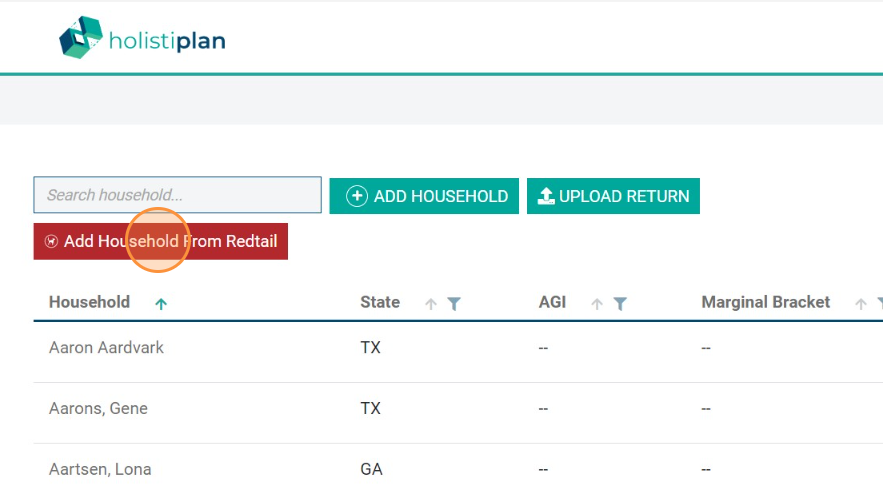The height and width of the screenshot is (502, 883).
Task: Click the AGI column sort arrow
Action: pos(597,304)
